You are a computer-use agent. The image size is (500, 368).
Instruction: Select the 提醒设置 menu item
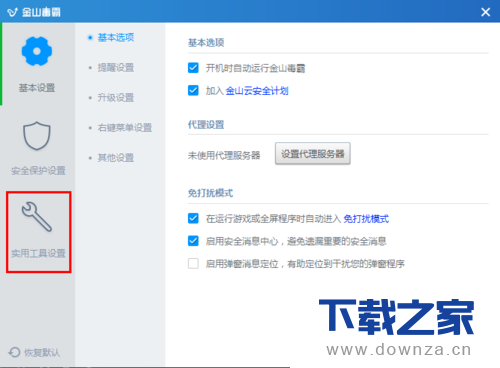point(116,68)
